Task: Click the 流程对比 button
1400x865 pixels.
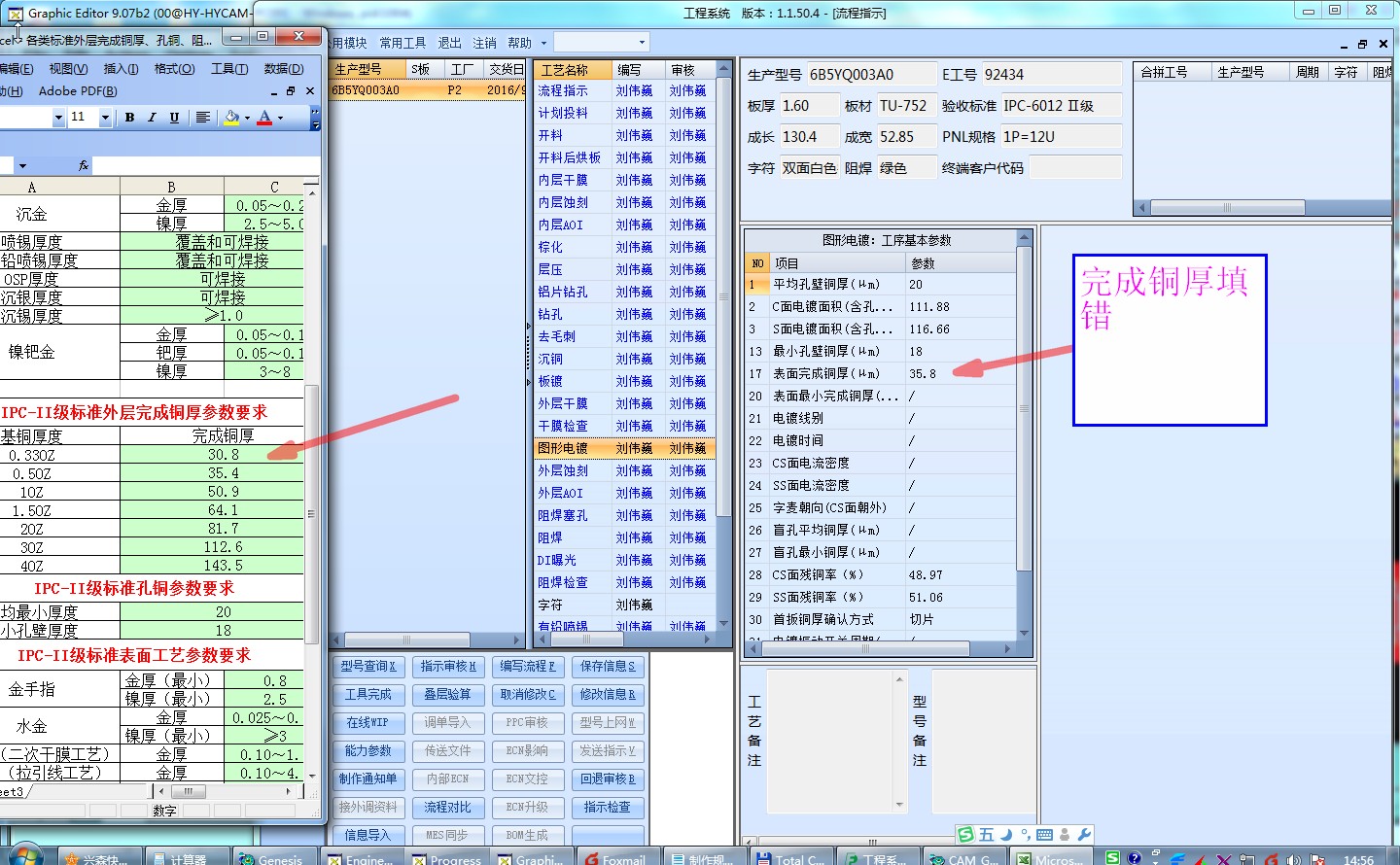Action: tap(448, 808)
